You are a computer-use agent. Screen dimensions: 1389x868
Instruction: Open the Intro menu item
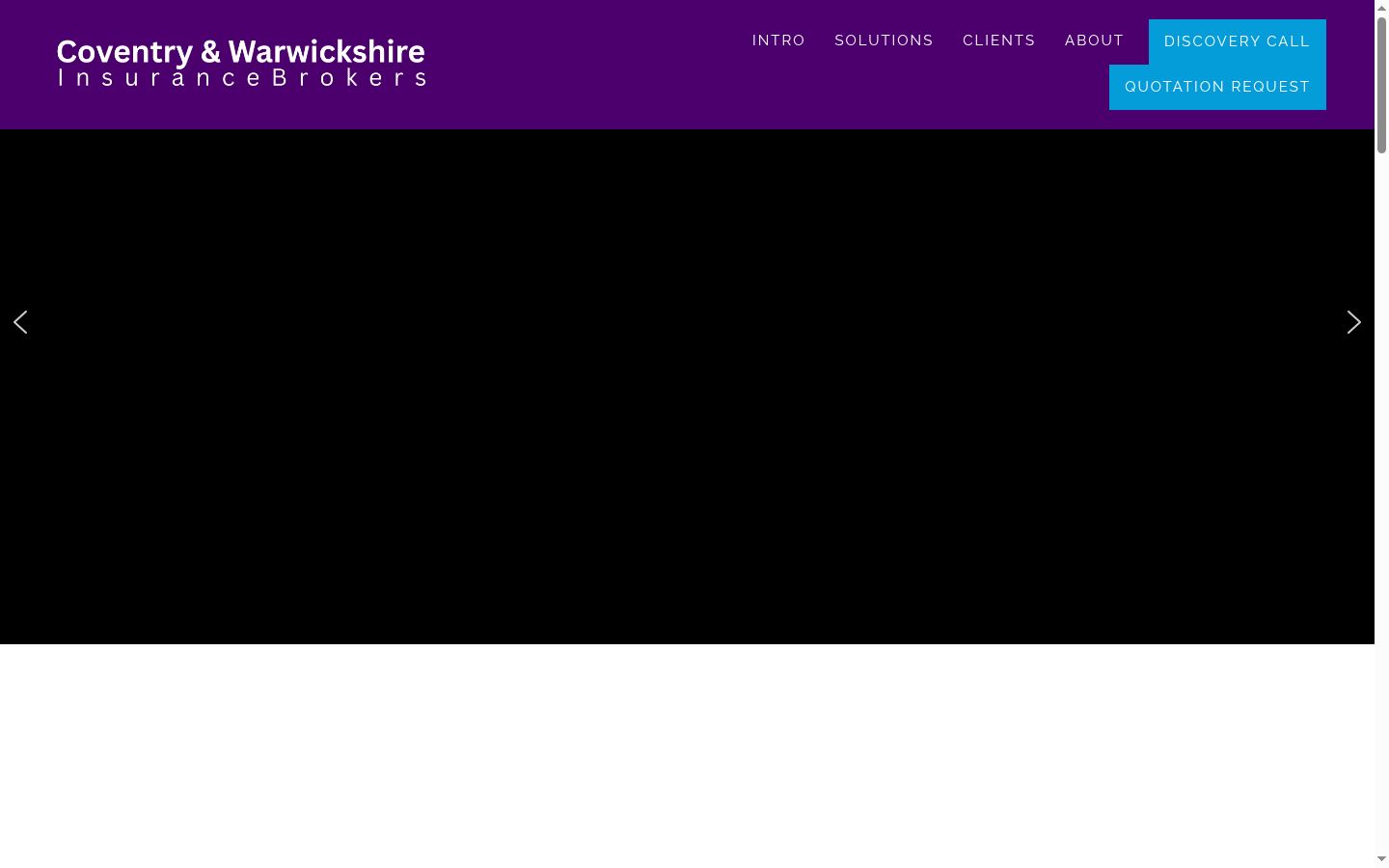click(x=778, y=41)
